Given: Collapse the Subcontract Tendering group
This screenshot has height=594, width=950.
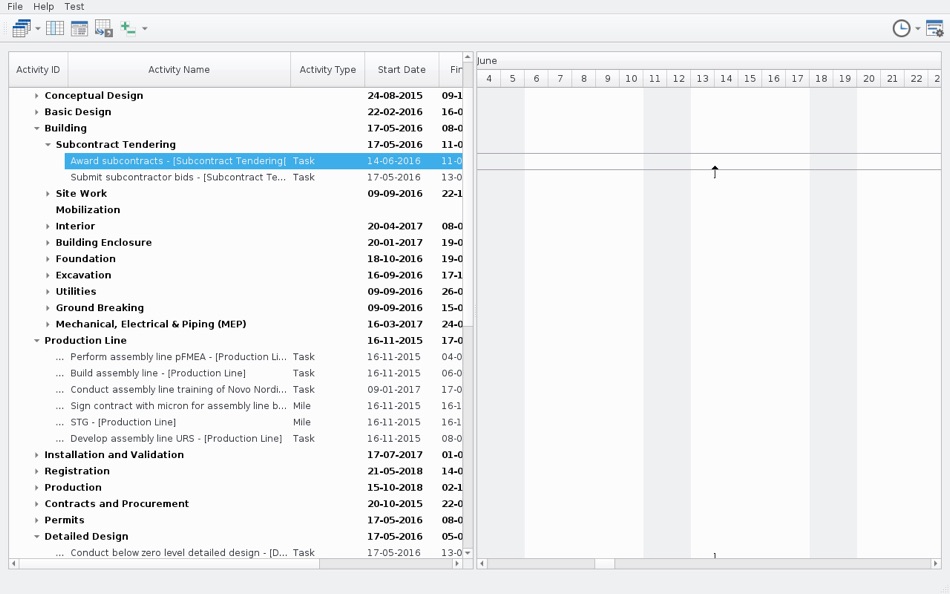Looking at the screenshot, I should pyautogui.click(x=48, y=145).
